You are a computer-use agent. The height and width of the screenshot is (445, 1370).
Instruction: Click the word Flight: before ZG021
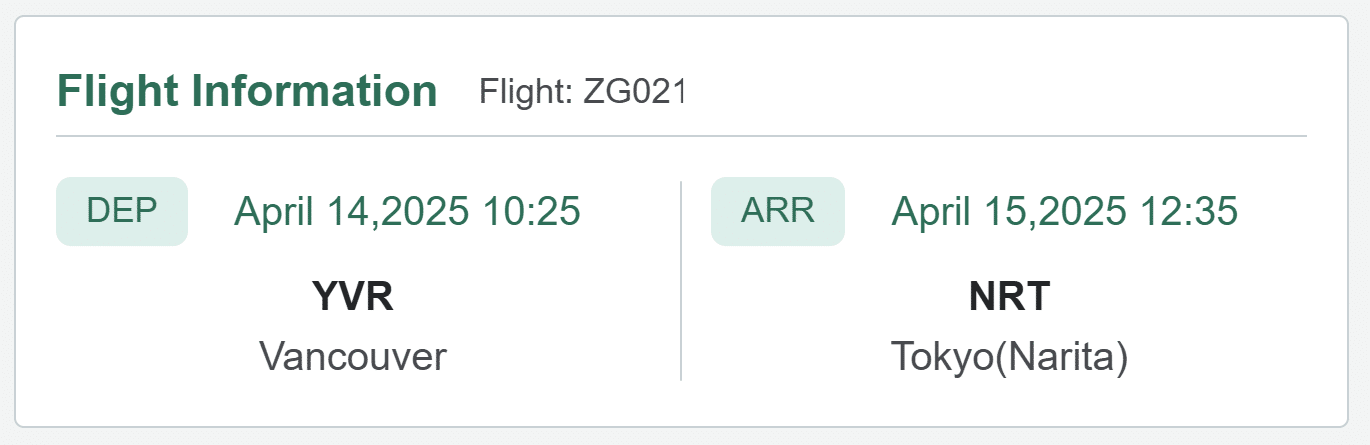tap(526, 92)
